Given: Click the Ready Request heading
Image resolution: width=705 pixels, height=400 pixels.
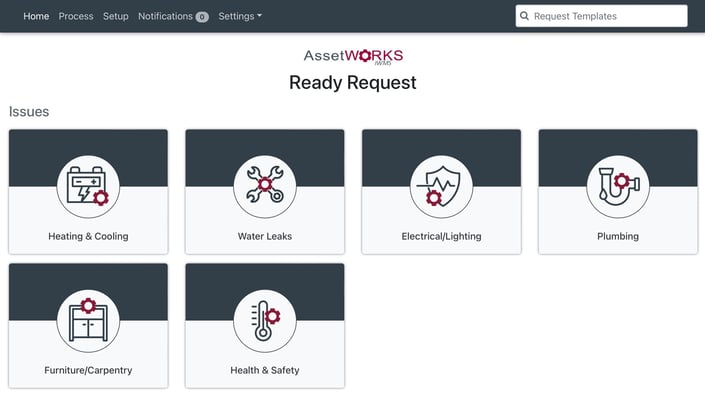Looking at the screenshot, I should pyautogui.click(x=353, y=83).
